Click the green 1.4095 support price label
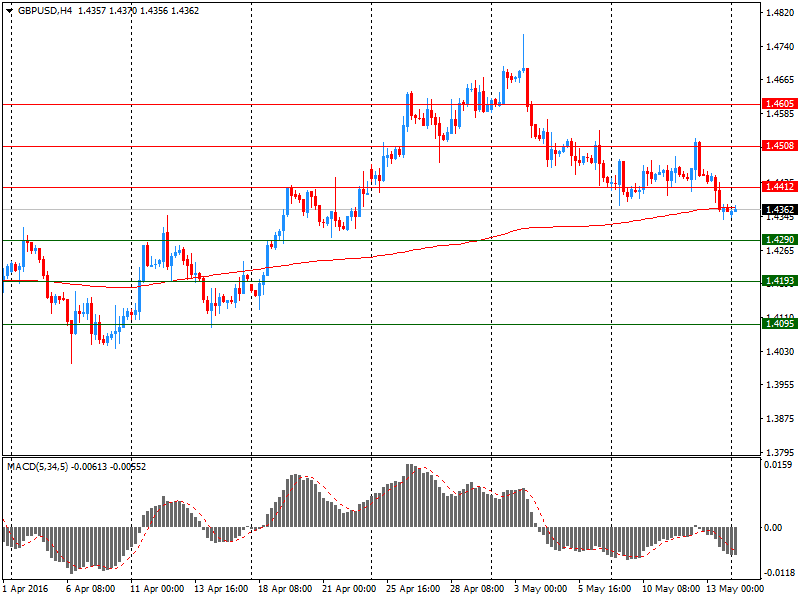The width and height of the screenshot is (800, 600). click(x=780, y=323)
